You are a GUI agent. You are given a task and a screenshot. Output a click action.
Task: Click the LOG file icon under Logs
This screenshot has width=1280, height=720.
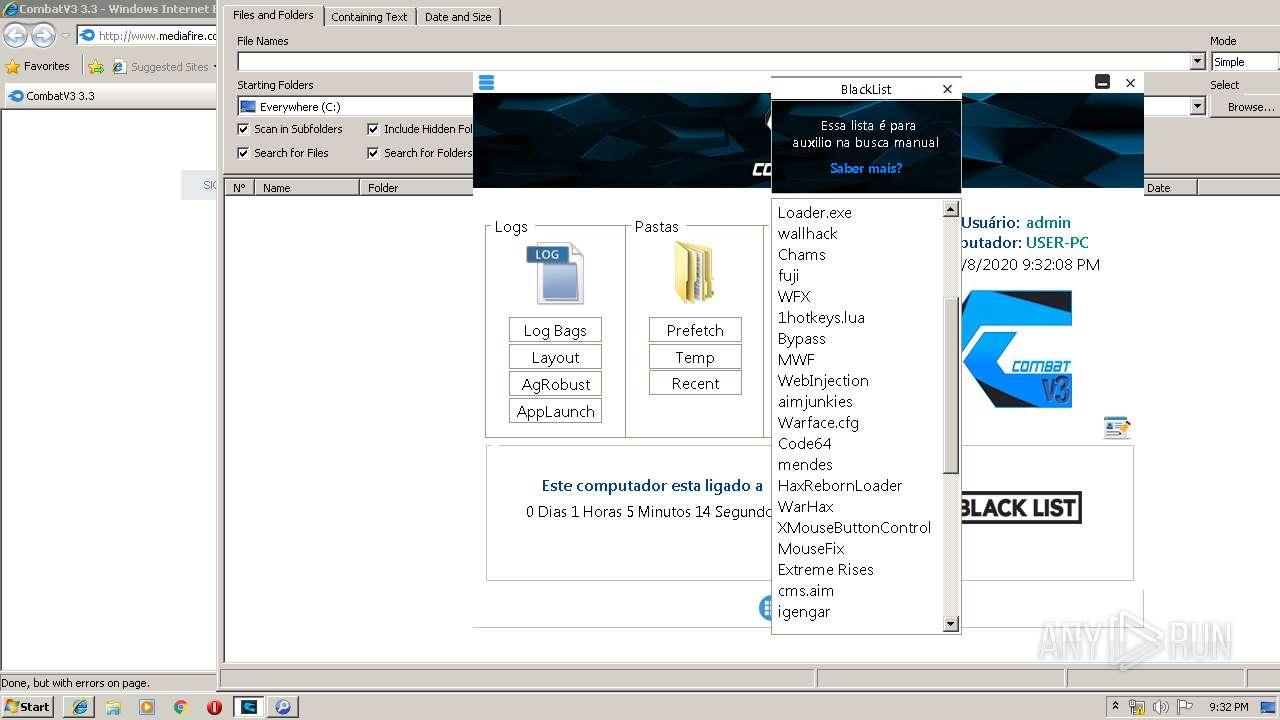(x=555, y=273)
